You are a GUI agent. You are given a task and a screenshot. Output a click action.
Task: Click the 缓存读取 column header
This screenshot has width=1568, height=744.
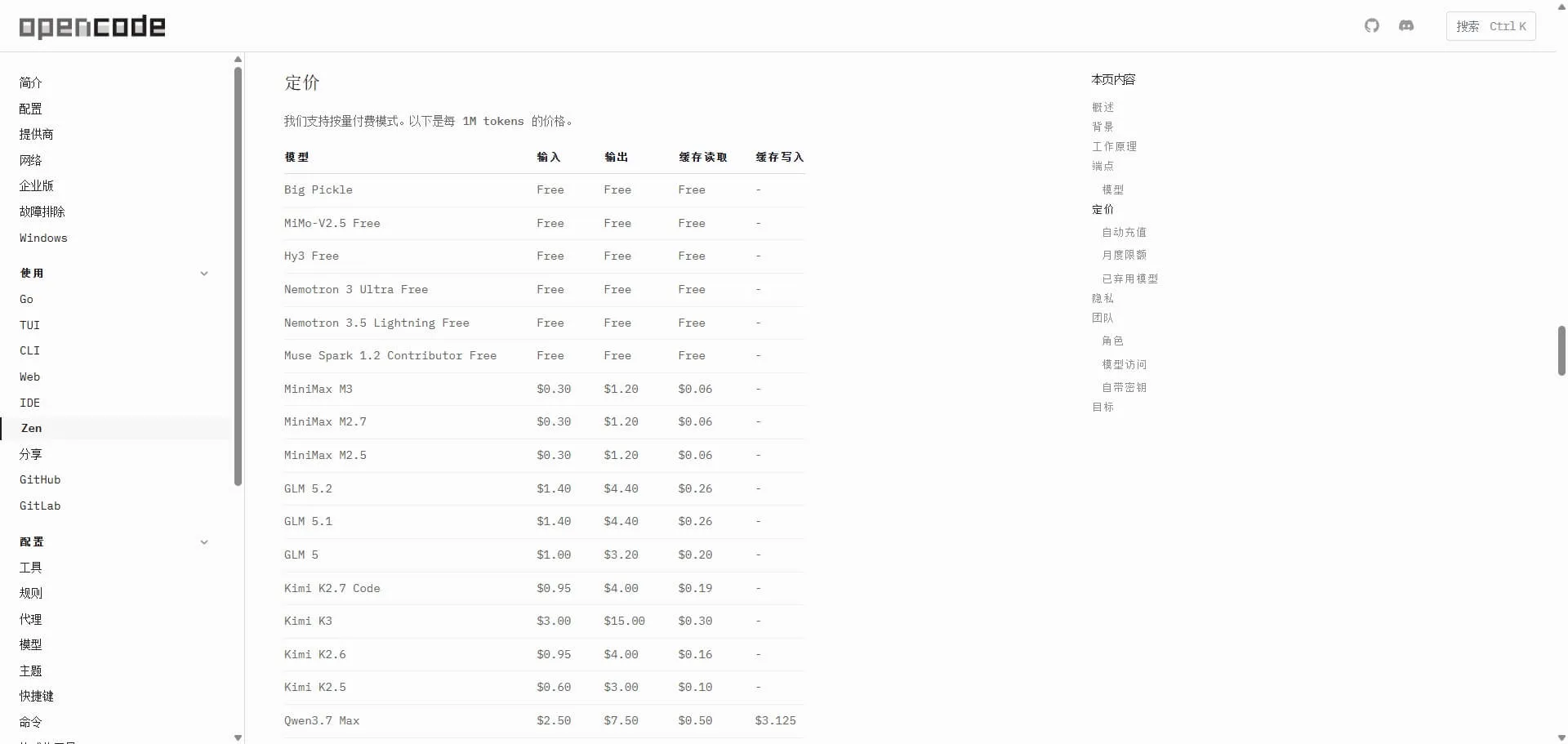coord(703,157)
